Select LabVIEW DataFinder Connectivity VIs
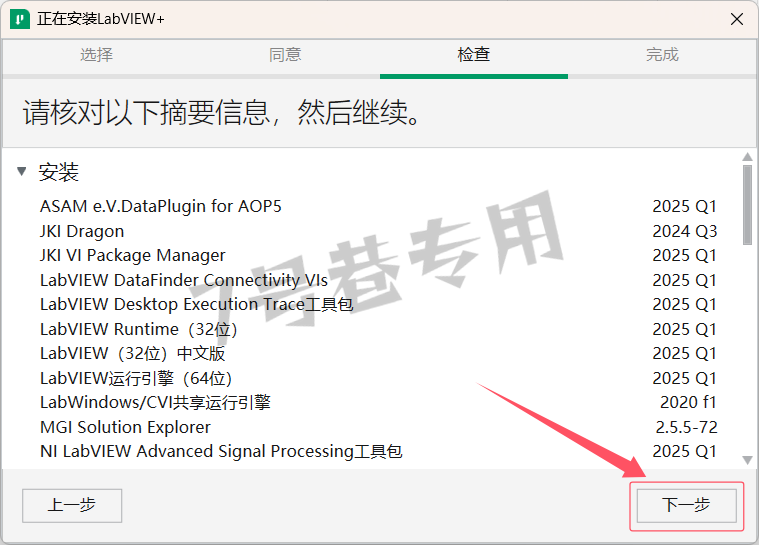Viewport: 759px width, 545px height. click(378, 280)
